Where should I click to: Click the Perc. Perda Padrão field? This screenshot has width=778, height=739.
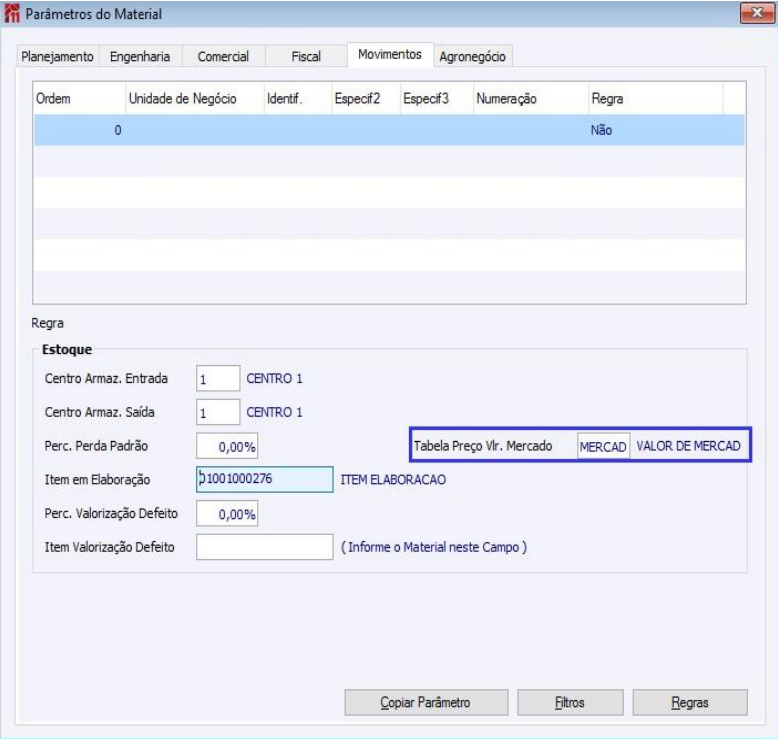pos(227,446)
